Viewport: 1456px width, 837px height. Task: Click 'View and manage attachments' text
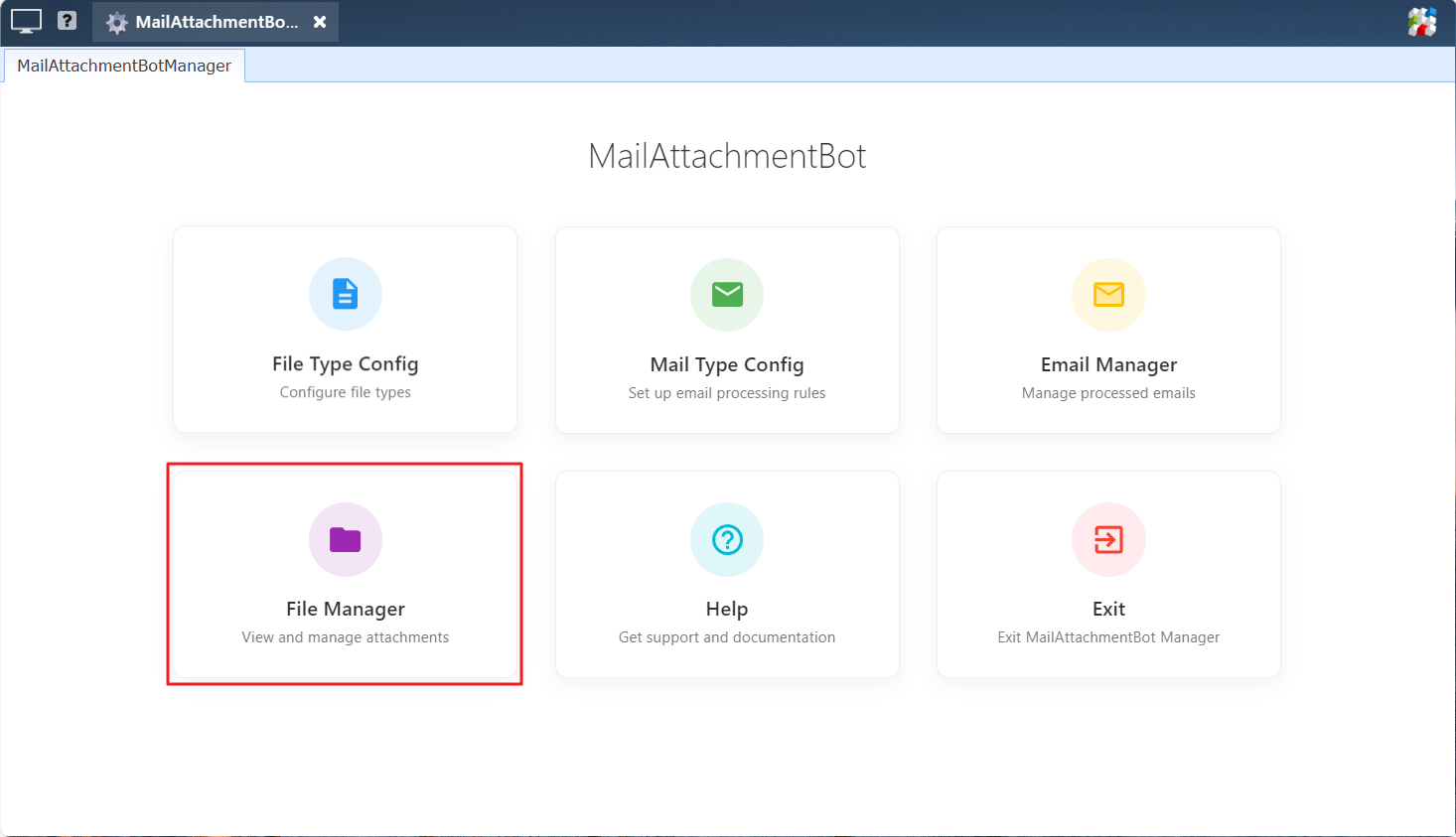point(345,637)
